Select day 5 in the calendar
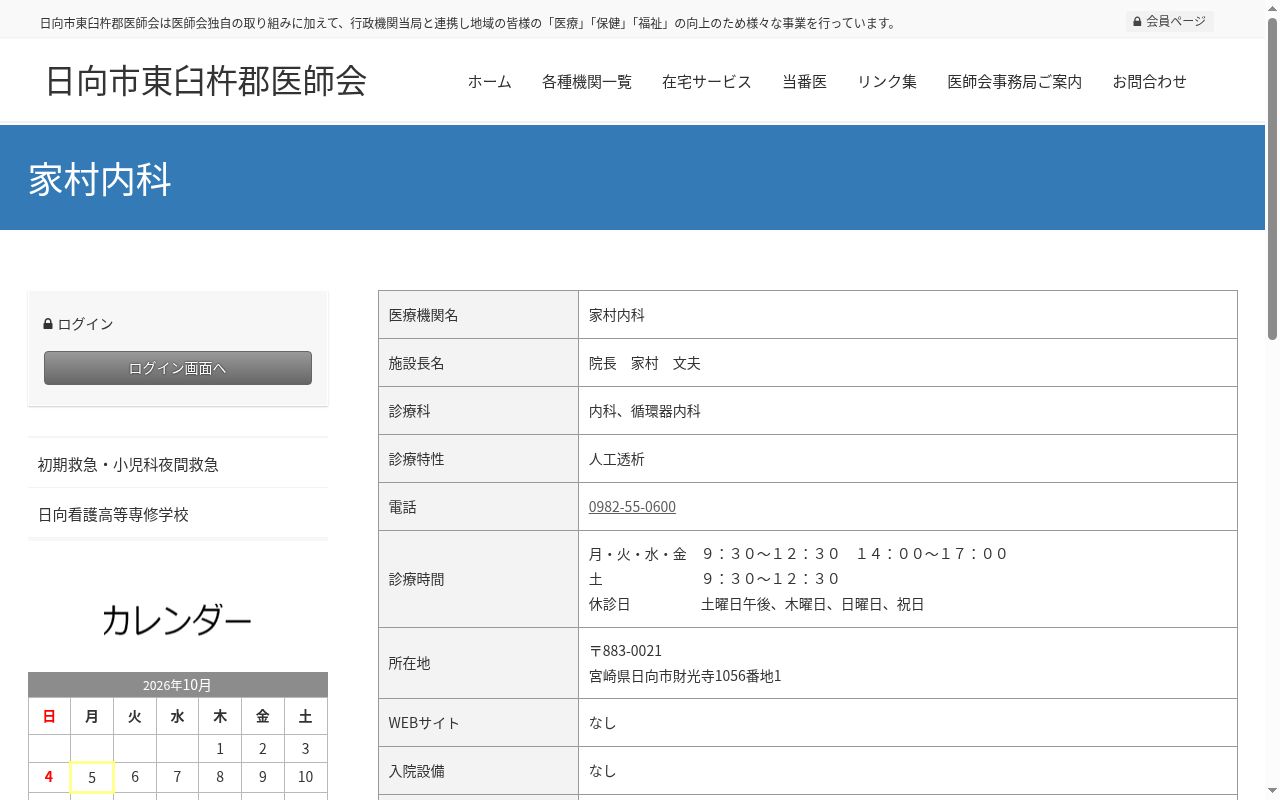 pos(92,777)
